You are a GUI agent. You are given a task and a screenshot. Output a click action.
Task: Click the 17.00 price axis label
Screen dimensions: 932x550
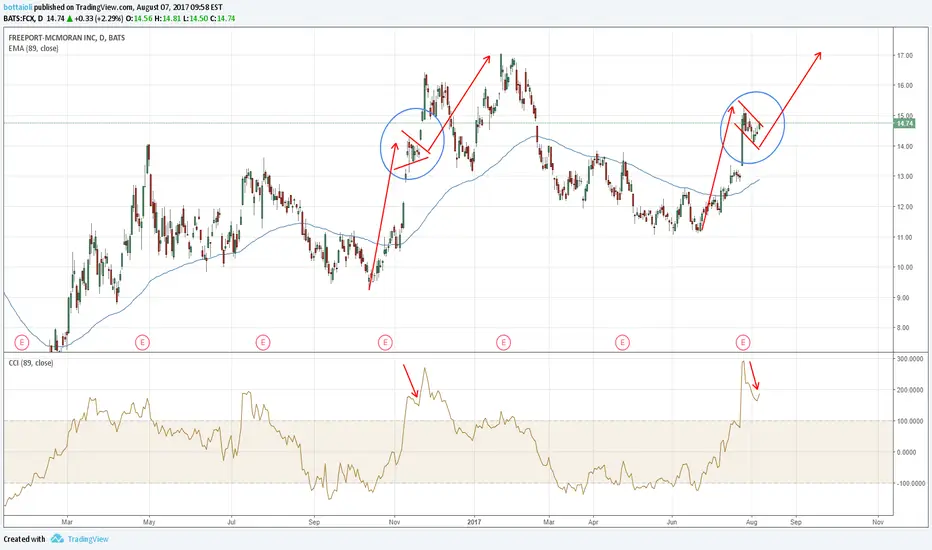(905, 55)
